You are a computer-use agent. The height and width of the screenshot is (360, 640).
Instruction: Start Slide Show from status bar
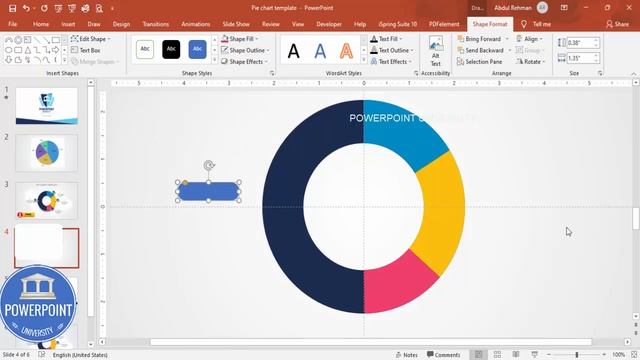coord(534,355)
